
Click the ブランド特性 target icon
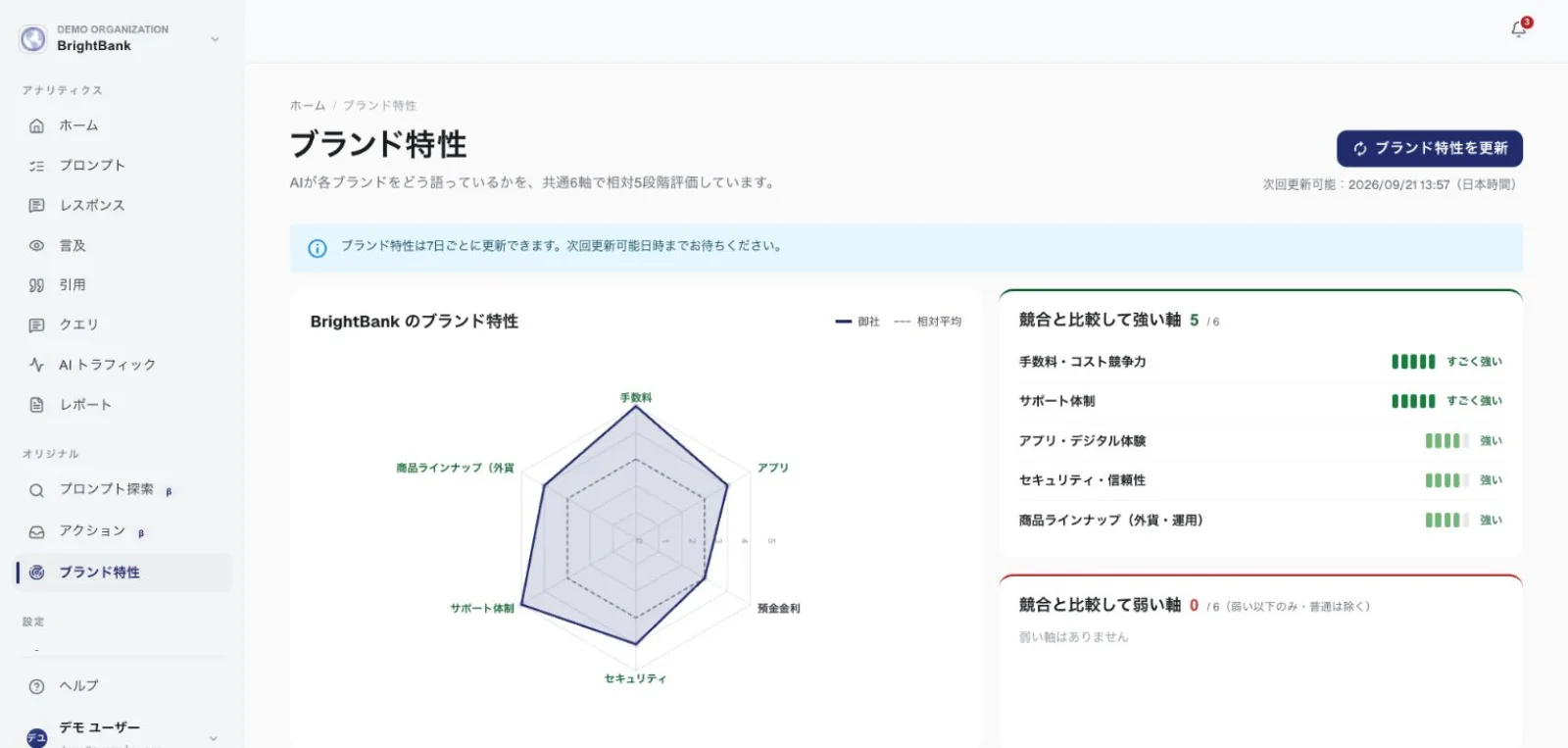coord(36,573)
